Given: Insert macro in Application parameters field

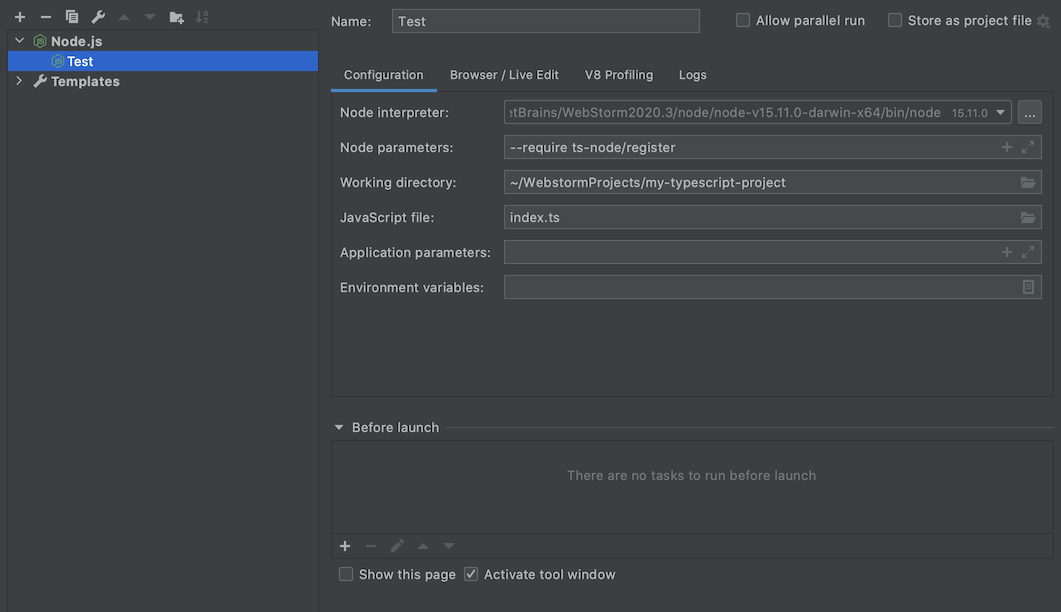Looking at the screenshot, I should (x=1007, y=252).
